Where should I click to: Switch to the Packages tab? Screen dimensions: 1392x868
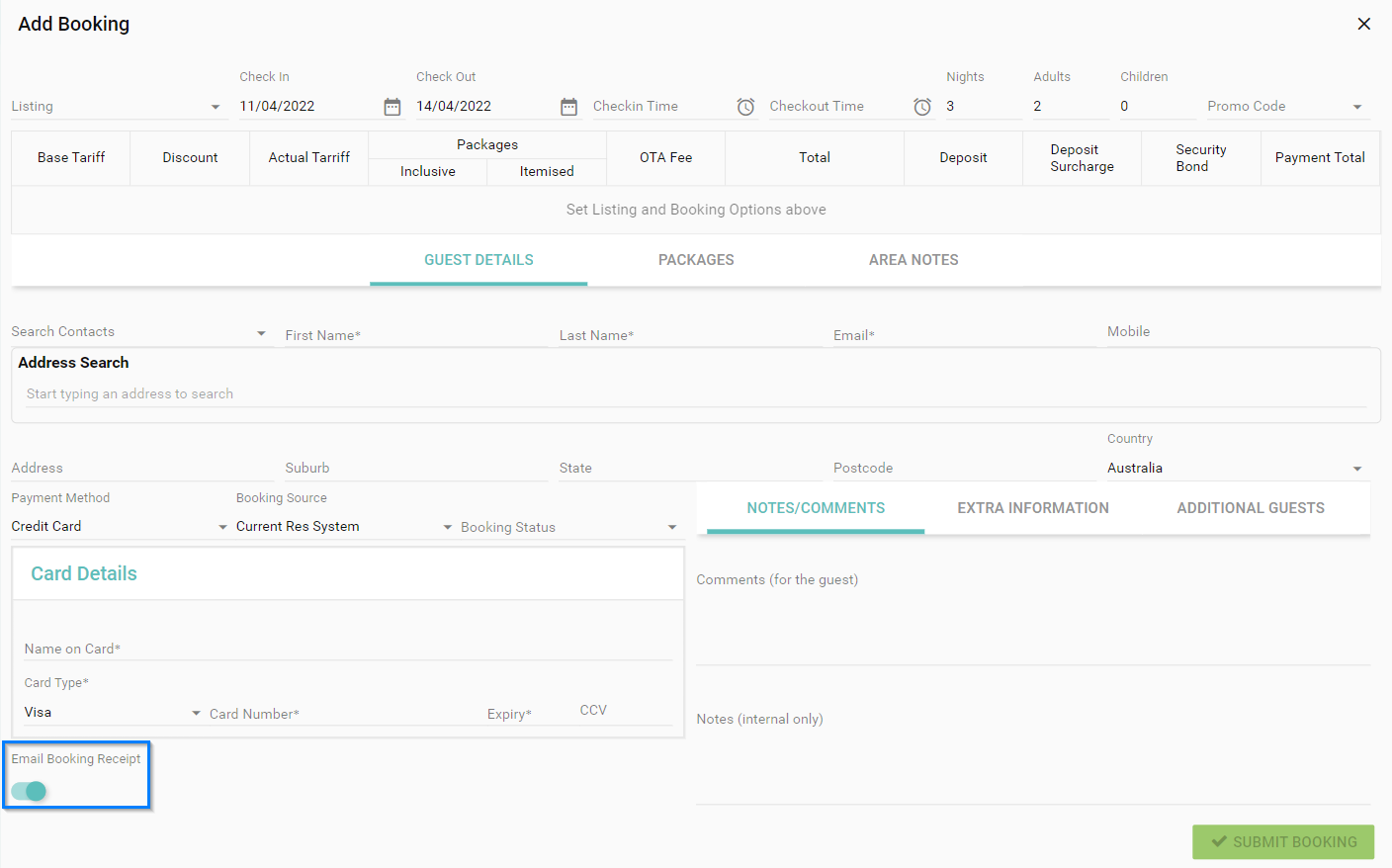pos(696,260)
